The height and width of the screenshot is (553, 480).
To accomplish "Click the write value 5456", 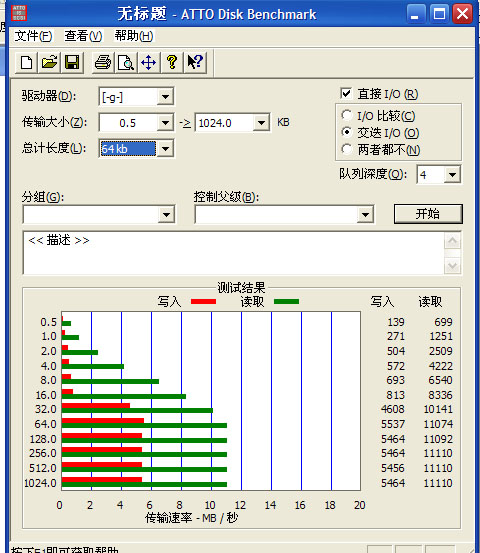I will tap(393, 468).
